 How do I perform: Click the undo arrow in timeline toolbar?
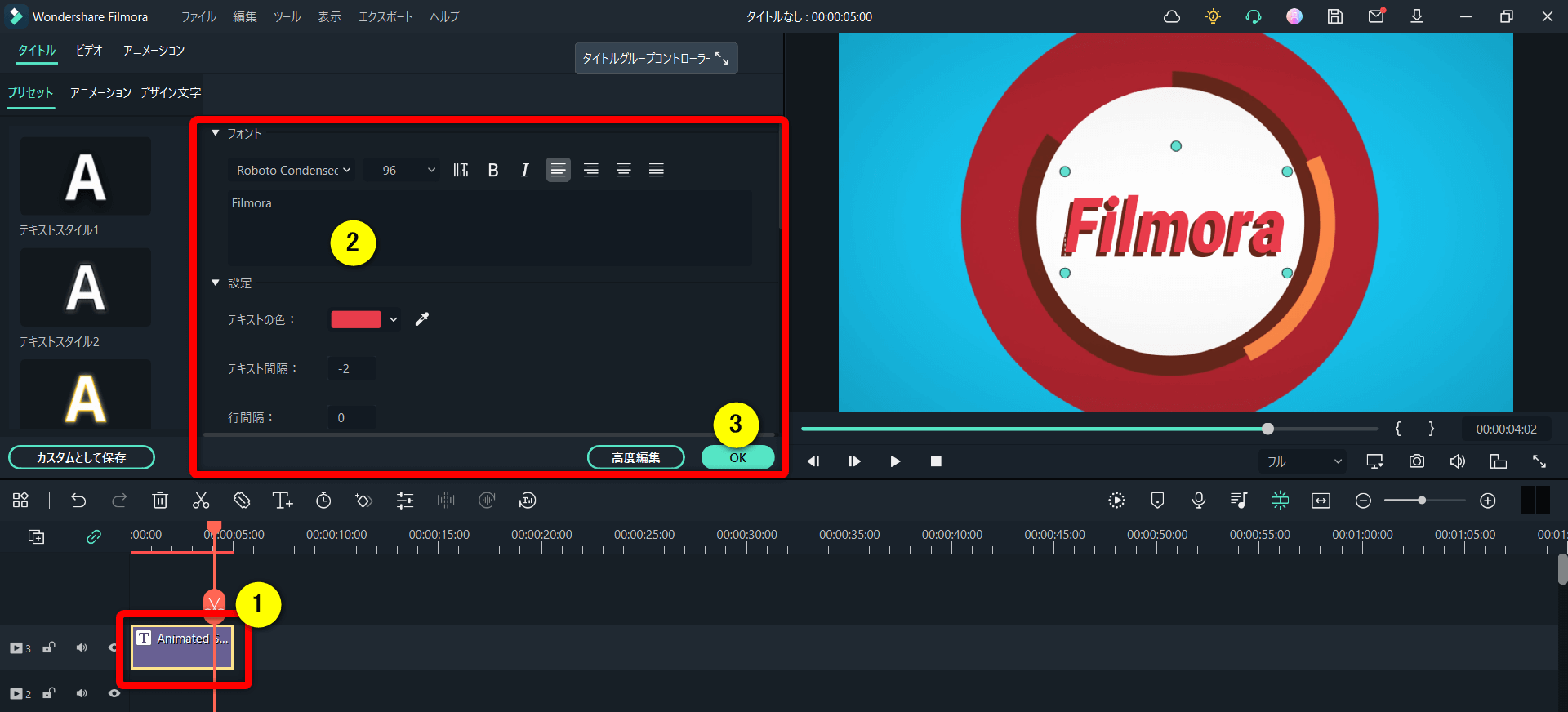(x=78, y=501)
